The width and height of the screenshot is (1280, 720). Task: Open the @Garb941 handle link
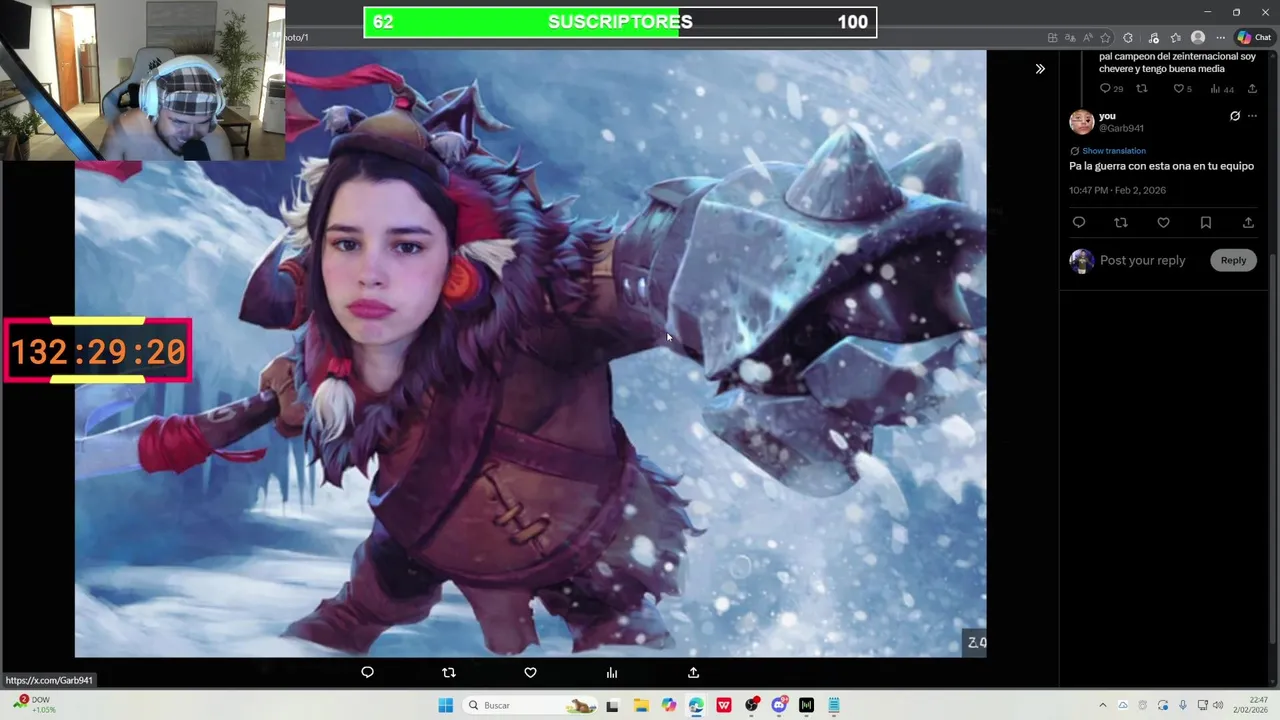point(1121,128)
